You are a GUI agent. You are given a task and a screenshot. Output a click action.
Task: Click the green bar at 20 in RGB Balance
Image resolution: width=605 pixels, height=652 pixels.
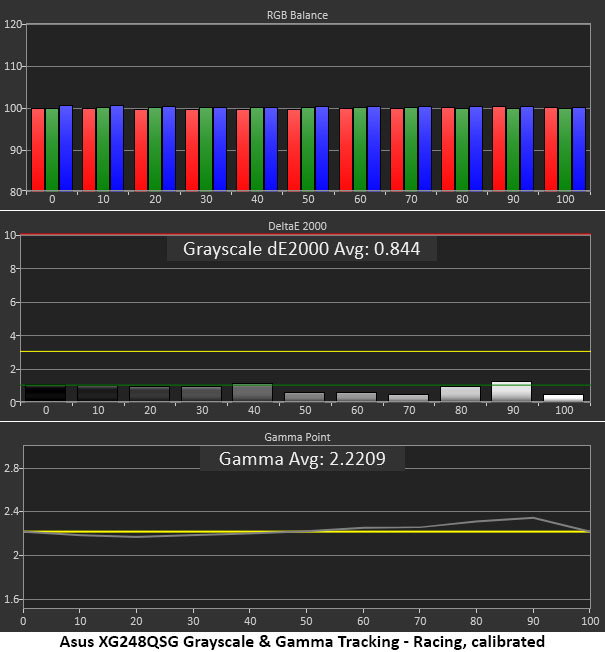155,149
